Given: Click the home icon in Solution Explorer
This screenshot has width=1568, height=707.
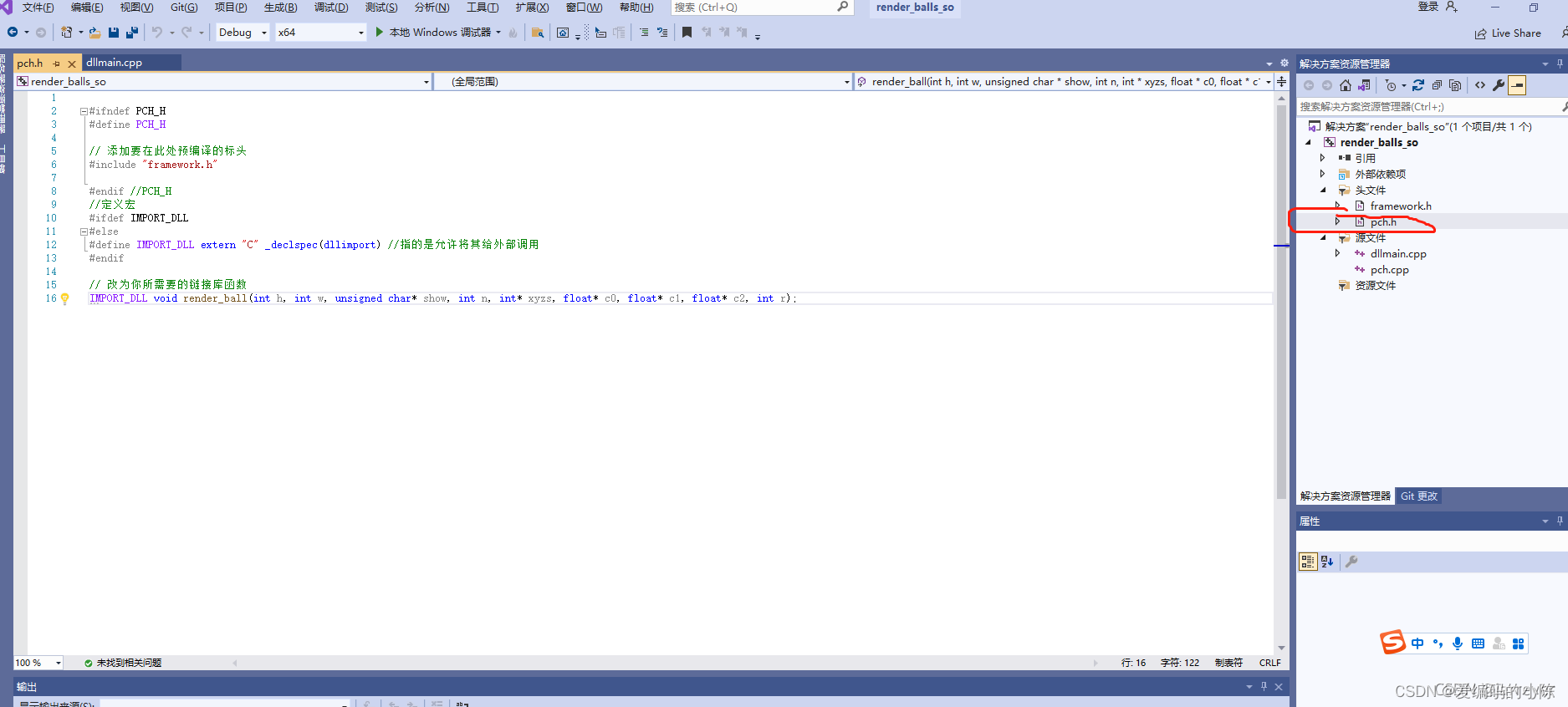Looking at the screenshot, I should coord(1346,85).
